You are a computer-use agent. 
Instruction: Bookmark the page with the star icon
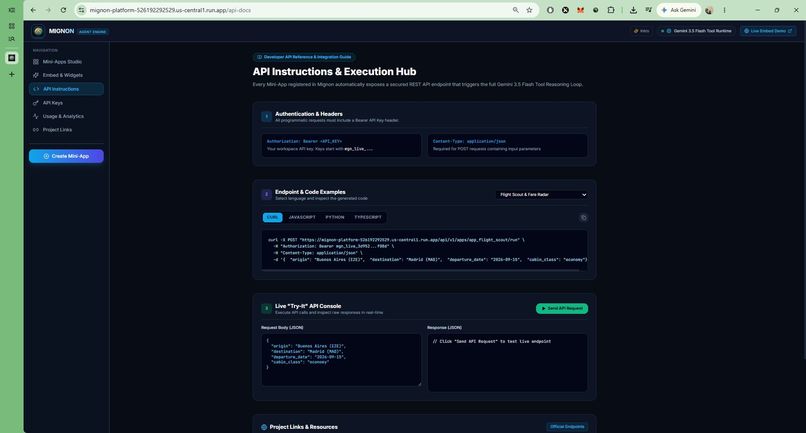(529, 10)
